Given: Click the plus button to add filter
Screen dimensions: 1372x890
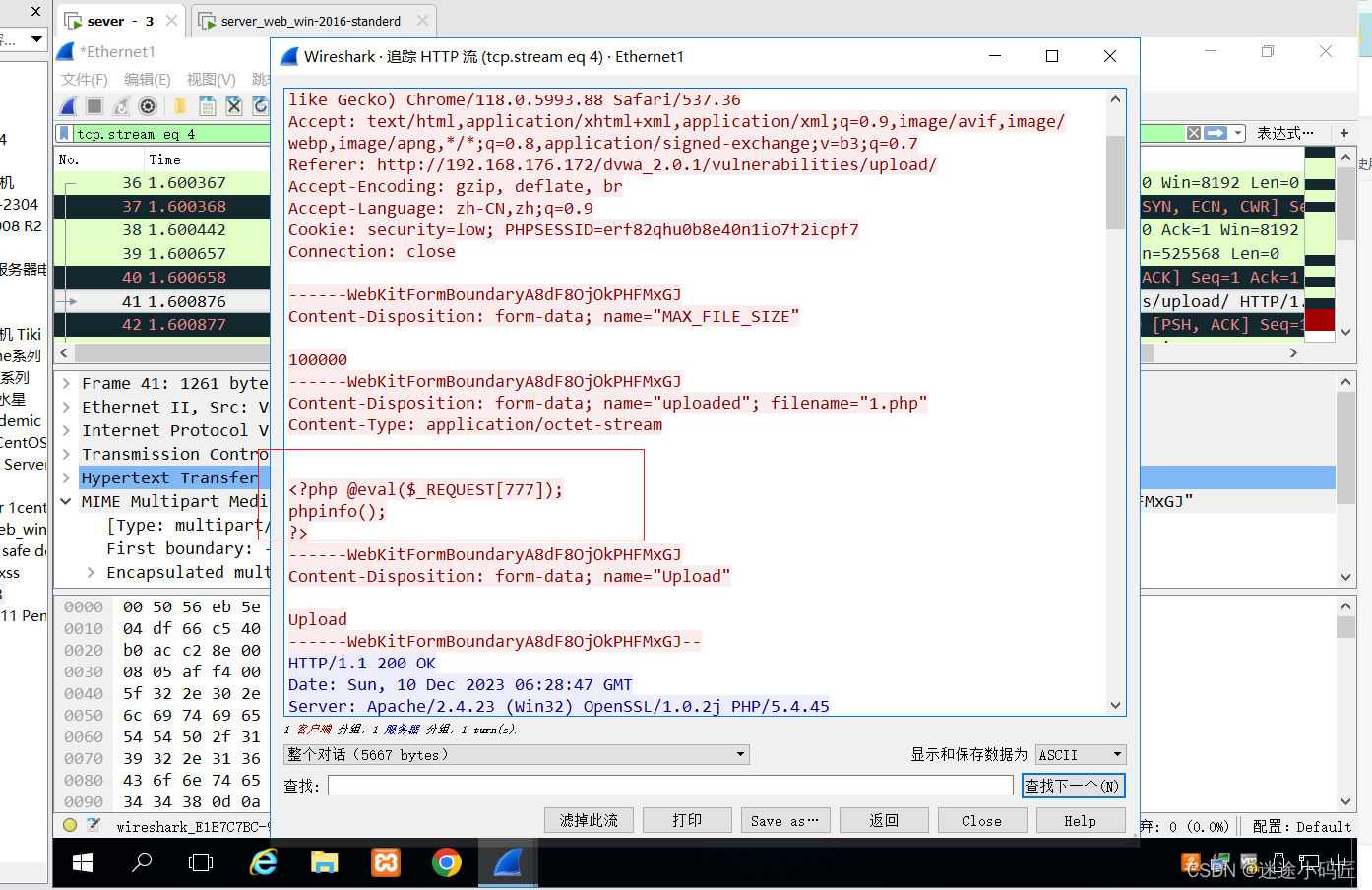Looking at the screenshot, I should click(1344, 132).
